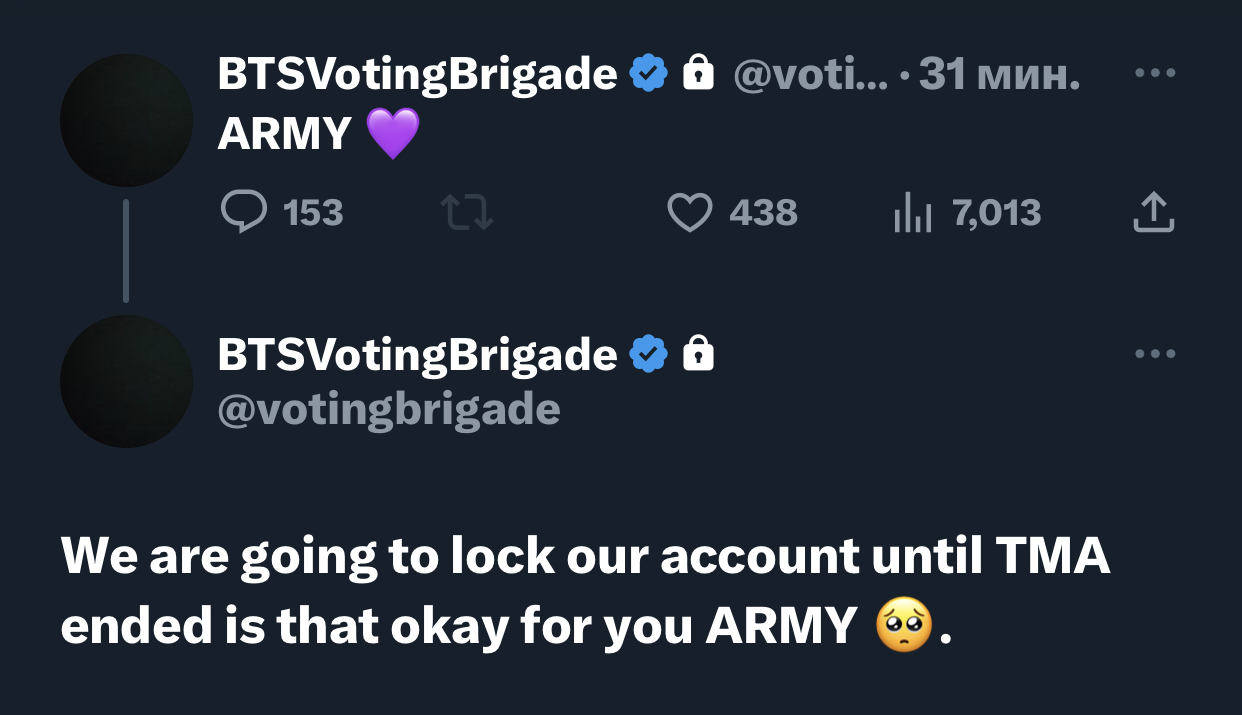Open replies on the ARMY tweet
This screenshot has width=1242, height=715.
tap(281, 212)
